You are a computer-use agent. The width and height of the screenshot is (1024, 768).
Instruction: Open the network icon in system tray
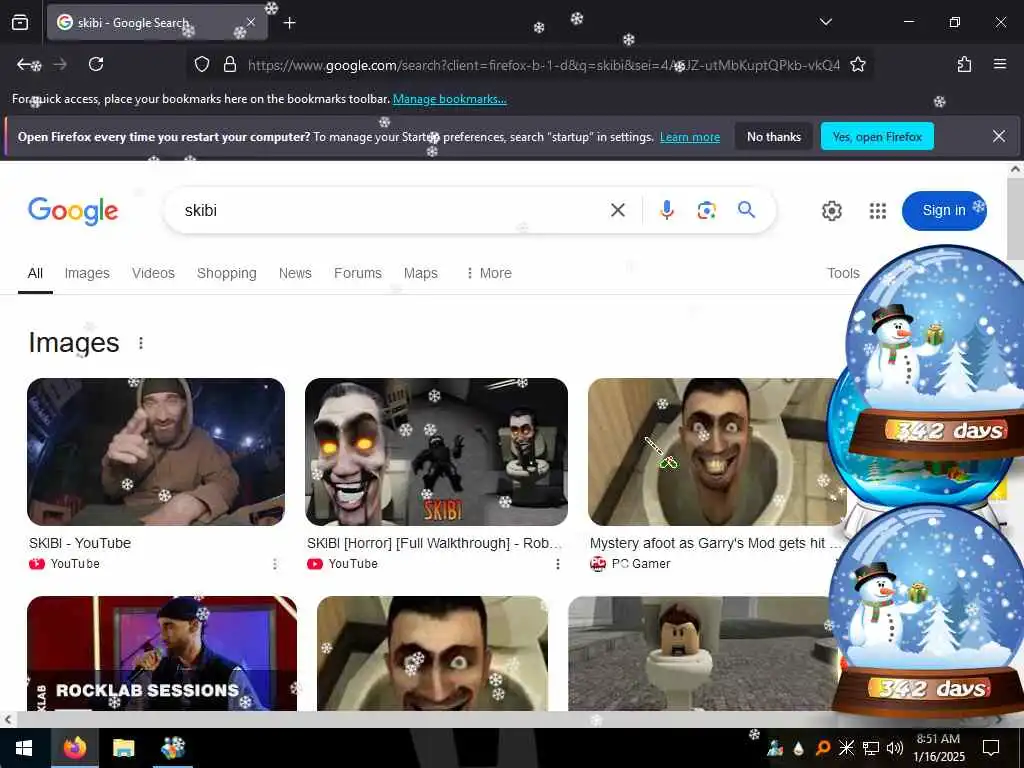point(871,748)
